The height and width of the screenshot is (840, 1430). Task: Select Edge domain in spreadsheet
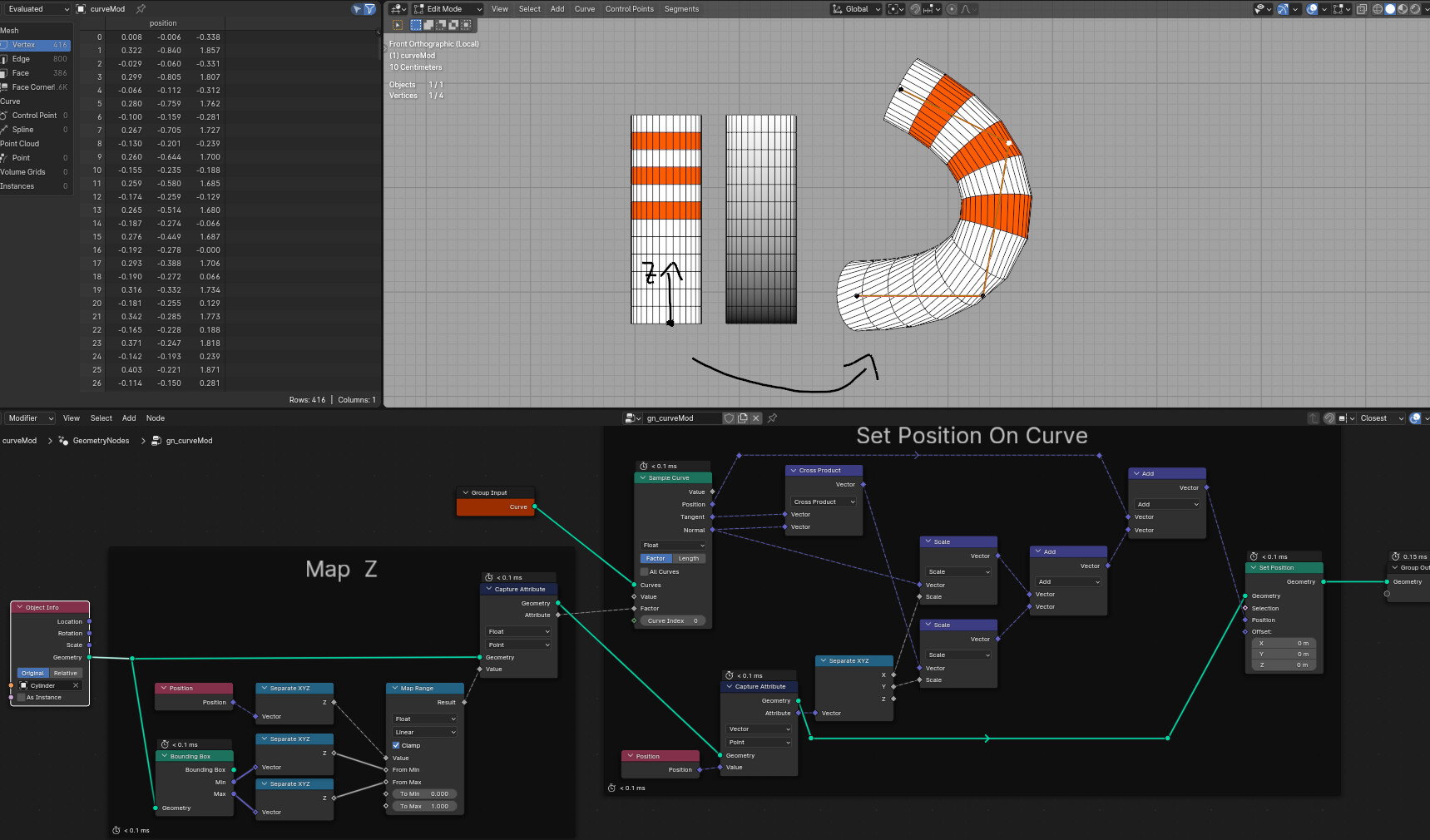click(35, 59)
